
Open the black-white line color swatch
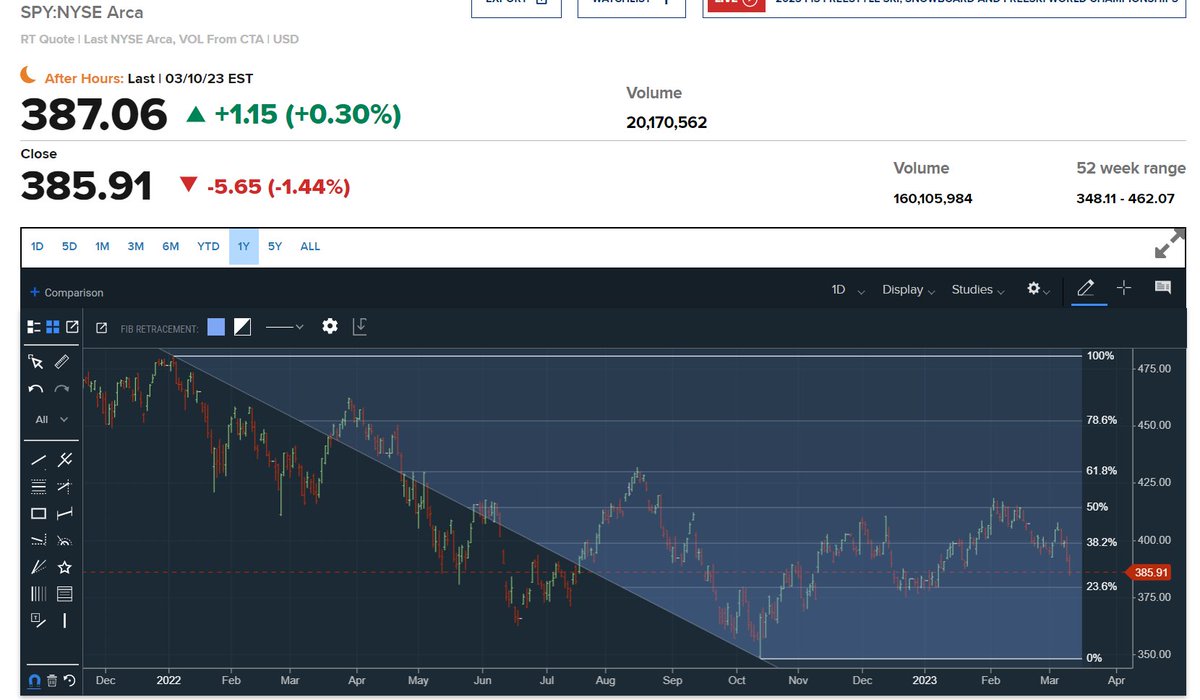(x=243, y=327)
